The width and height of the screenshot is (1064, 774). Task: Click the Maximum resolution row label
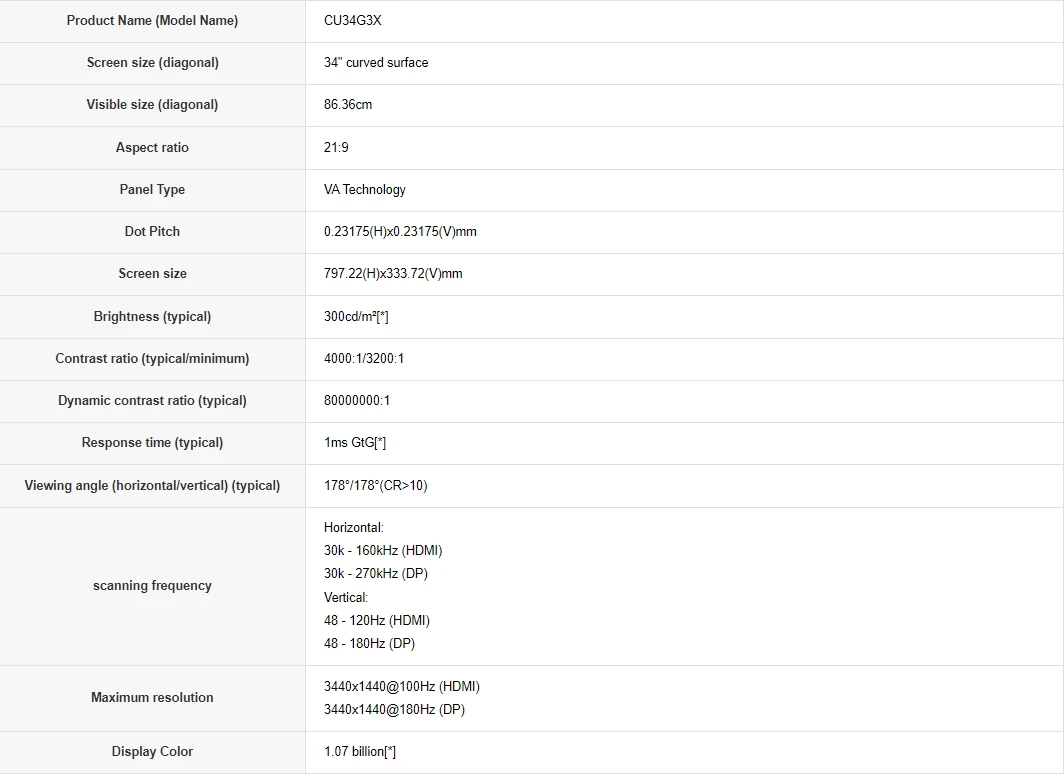152,697
